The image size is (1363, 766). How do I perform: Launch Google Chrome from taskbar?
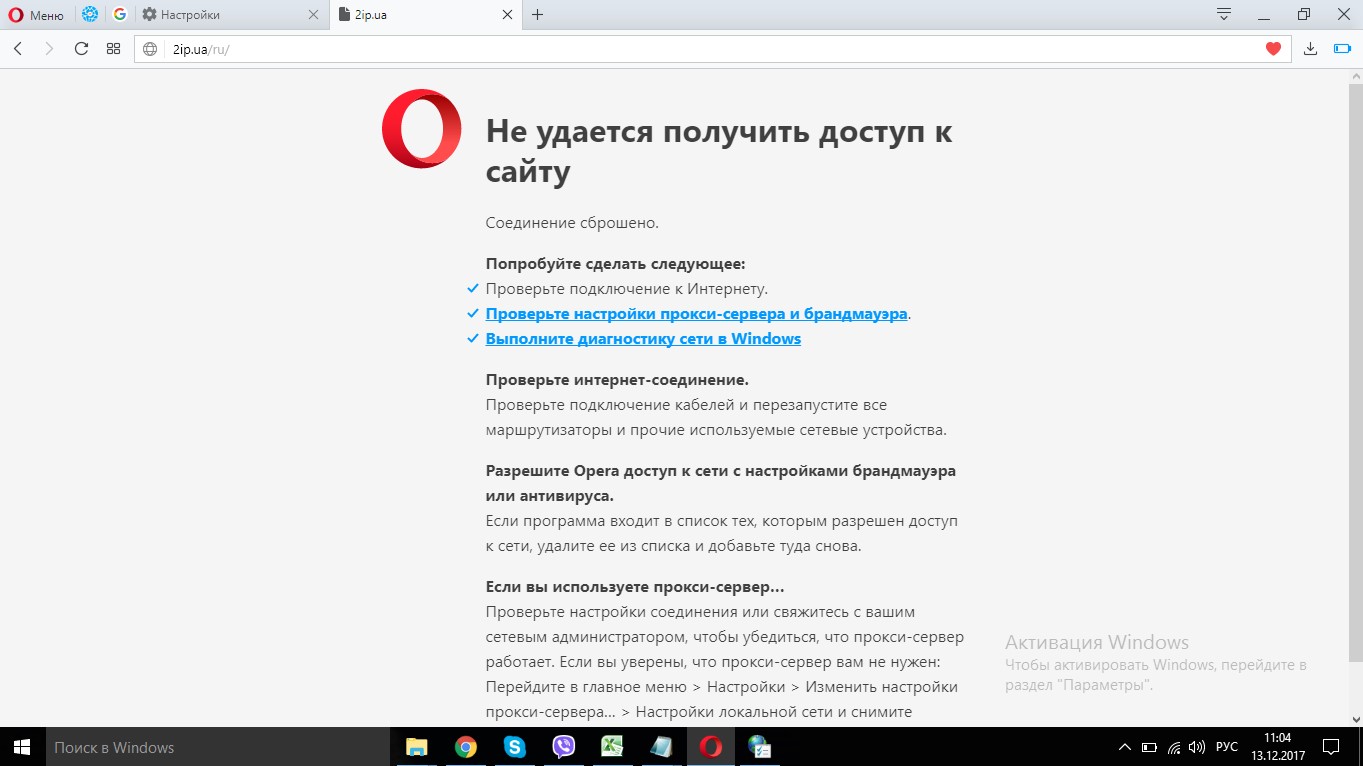tap(465, 747)
